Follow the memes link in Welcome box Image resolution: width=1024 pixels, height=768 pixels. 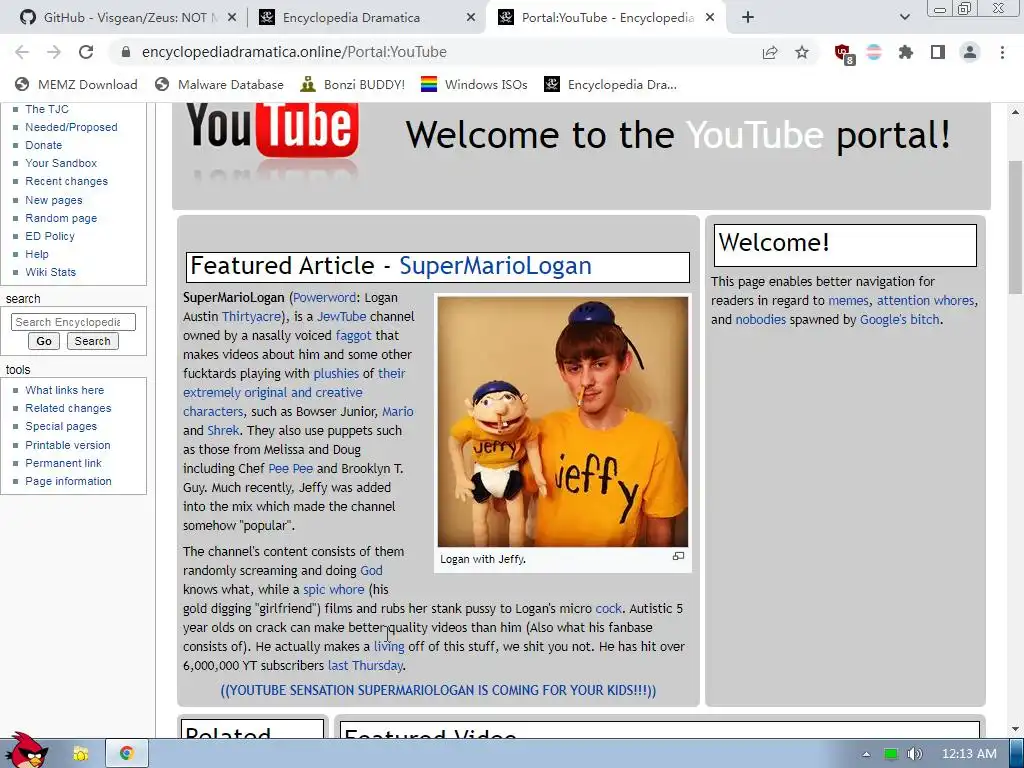(x=848, y=300)
